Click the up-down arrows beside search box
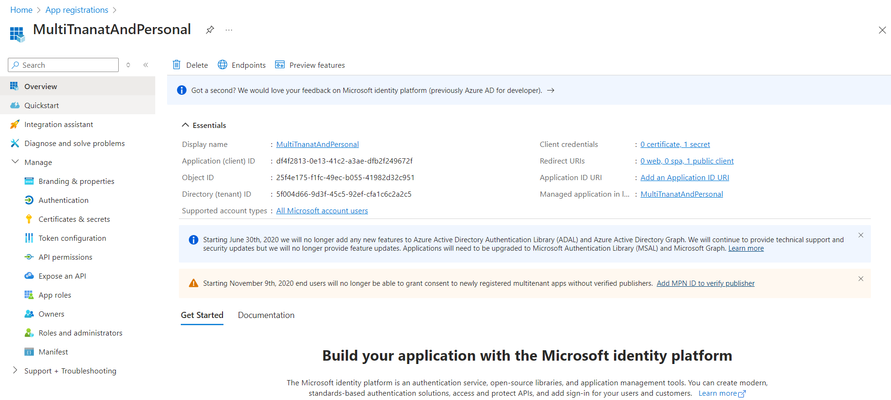Image resolution: width=891 pixels, height=400 pixels. (x=128, y=65)
